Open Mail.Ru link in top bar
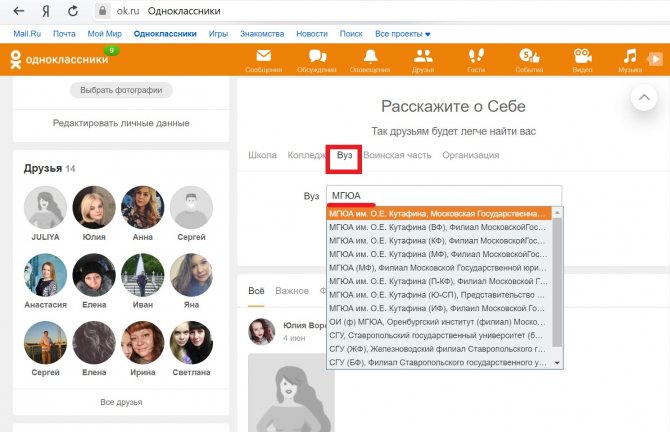This screenshot has width=670, height=432. [27, 34]
